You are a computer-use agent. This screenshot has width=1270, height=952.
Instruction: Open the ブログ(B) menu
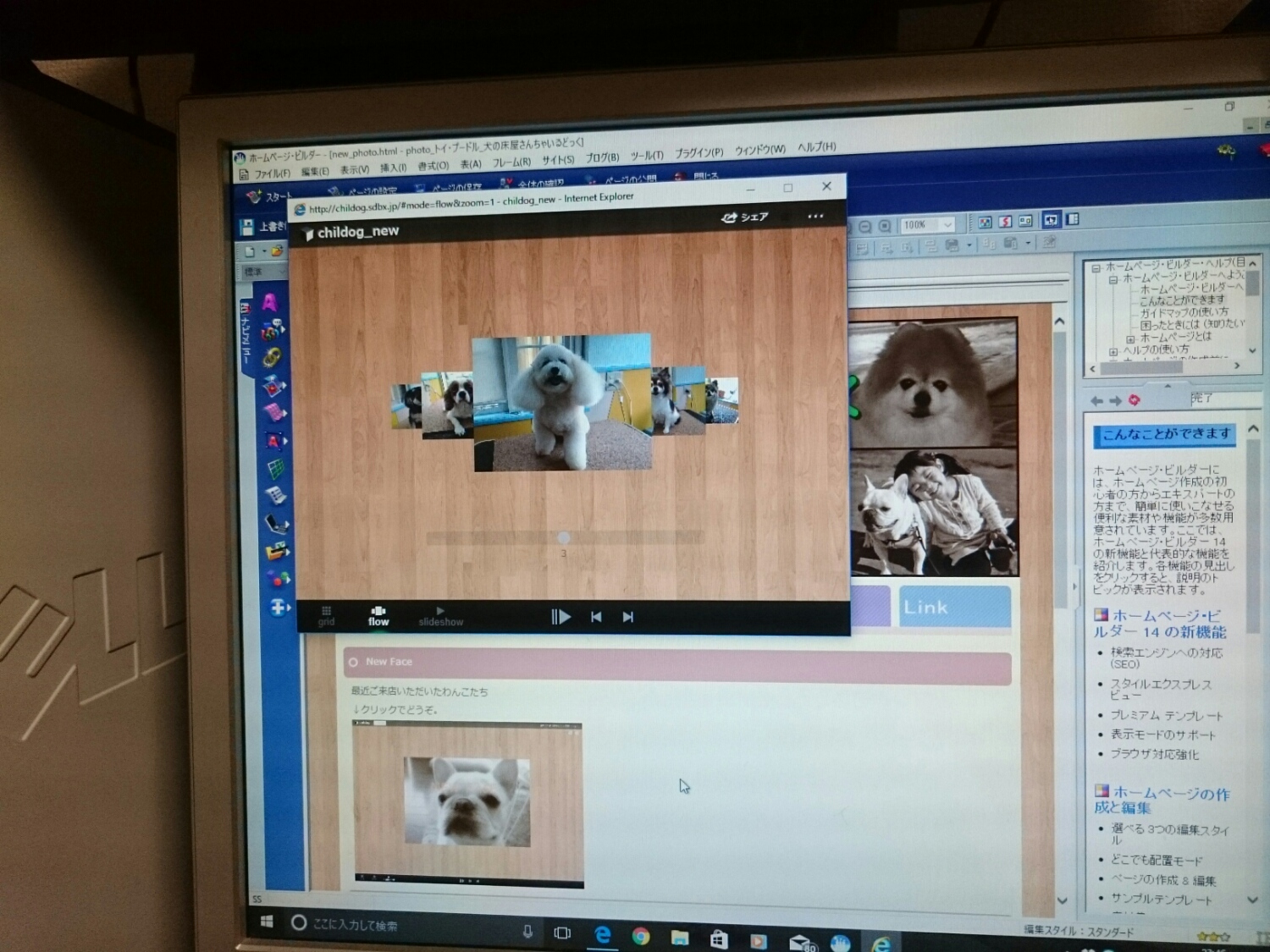pyautogui.click(x=602, y=157)
